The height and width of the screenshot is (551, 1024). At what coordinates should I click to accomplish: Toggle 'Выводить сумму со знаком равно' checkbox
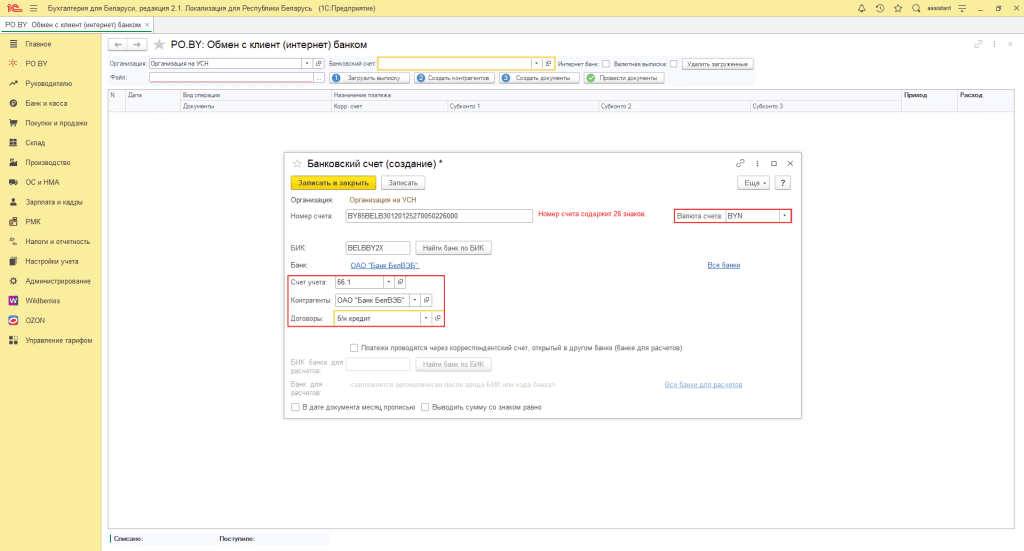[426, 407]
